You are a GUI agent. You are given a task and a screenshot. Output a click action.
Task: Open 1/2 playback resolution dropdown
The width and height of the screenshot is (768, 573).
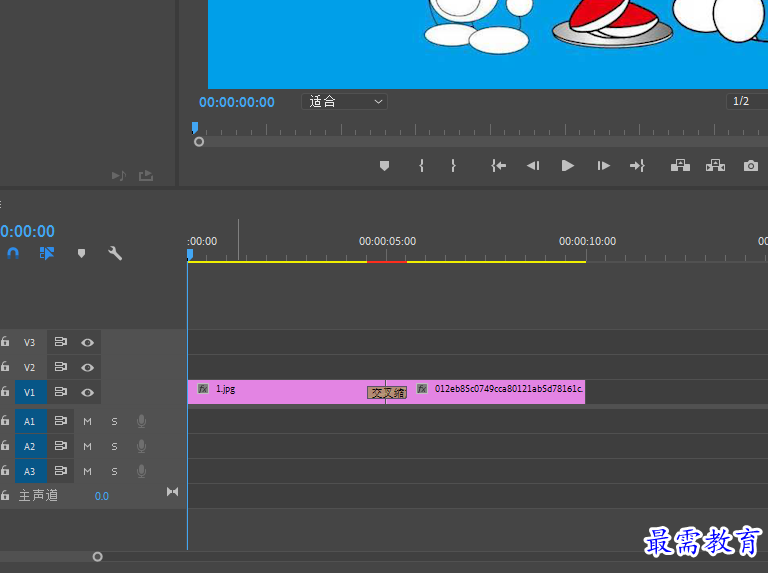tap(747, 101)
